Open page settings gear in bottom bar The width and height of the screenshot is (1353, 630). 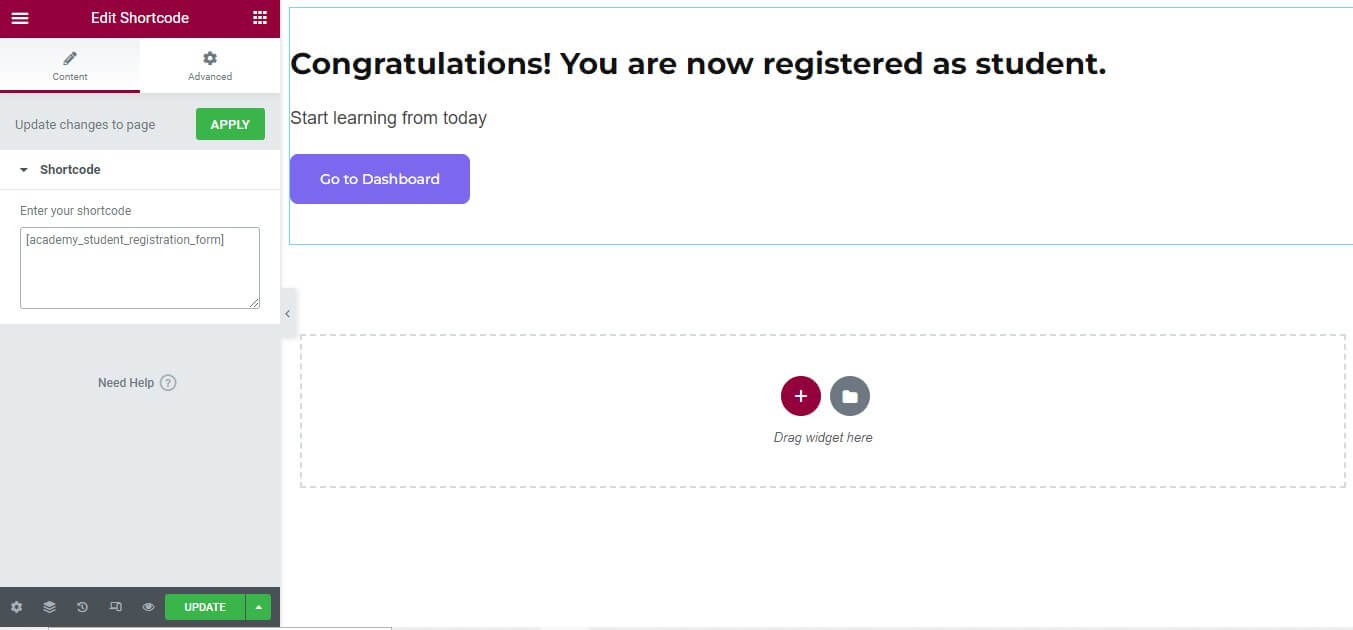pyautogui.click(x=16, y=607)
